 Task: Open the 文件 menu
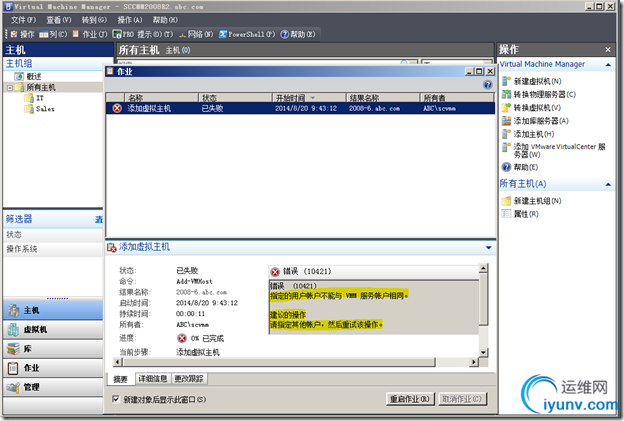point(23,20)
